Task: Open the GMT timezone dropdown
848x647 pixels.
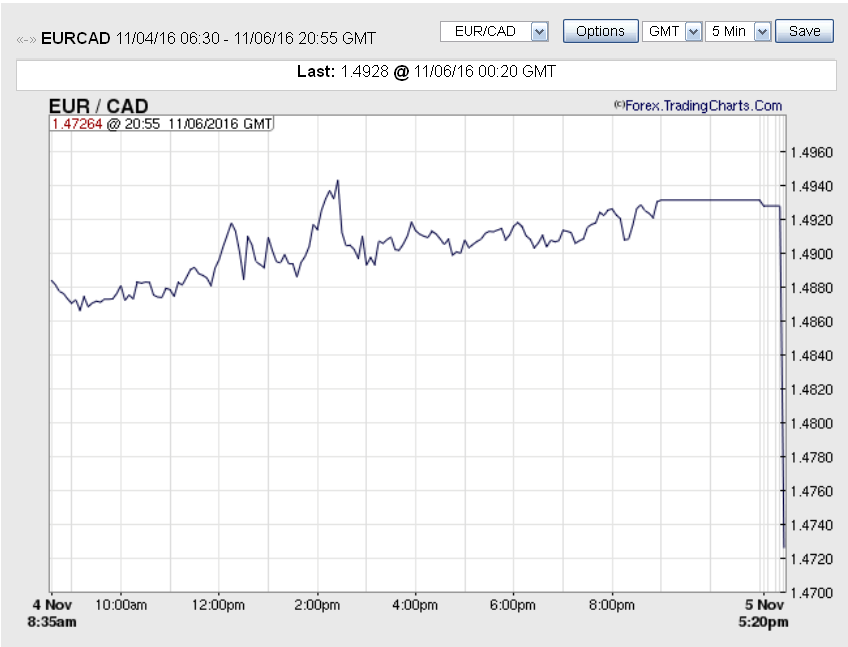Action: point(672,31)
